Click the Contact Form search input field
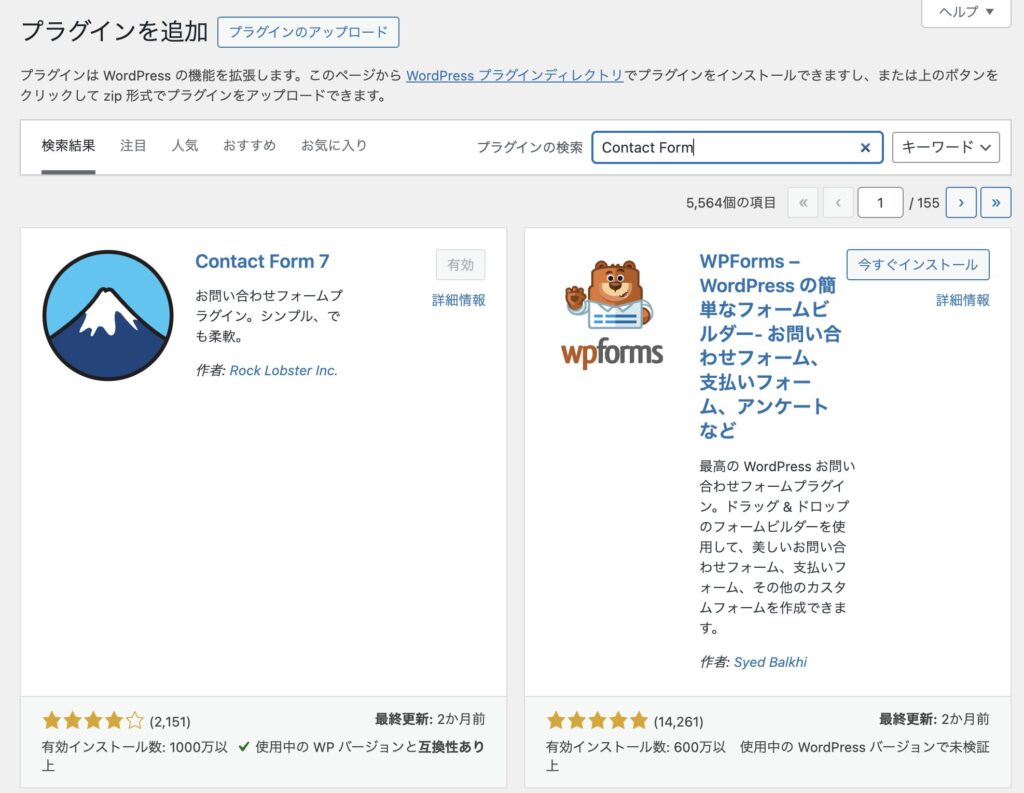This screenshot has height=793, width=1024. (725, 147)
